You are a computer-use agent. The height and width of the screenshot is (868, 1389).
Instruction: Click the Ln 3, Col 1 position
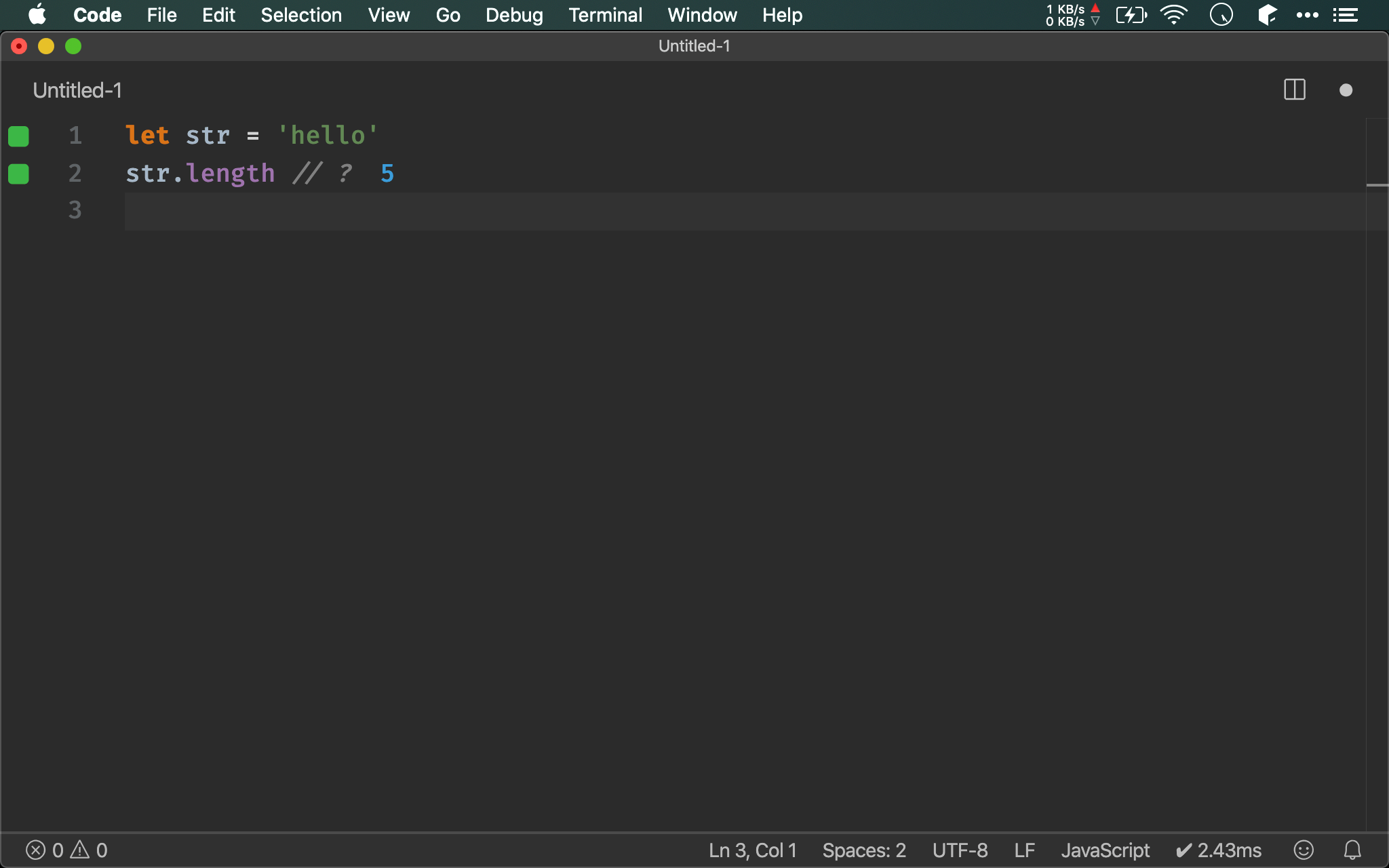point(752,850)
